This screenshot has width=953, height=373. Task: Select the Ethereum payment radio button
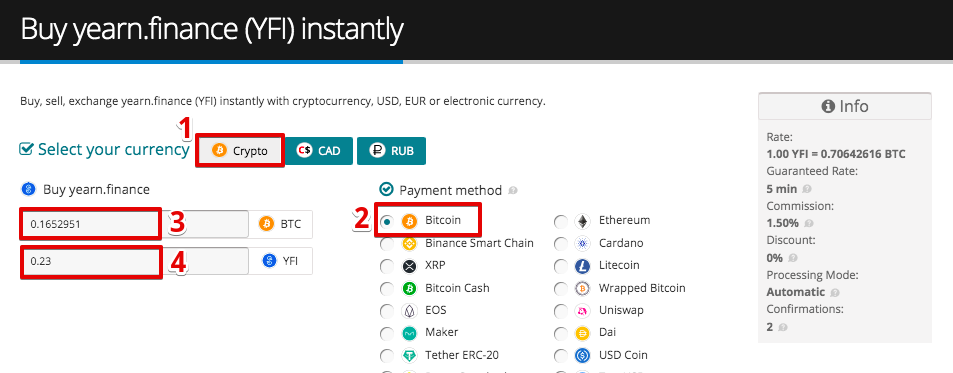tap(561, 222)
